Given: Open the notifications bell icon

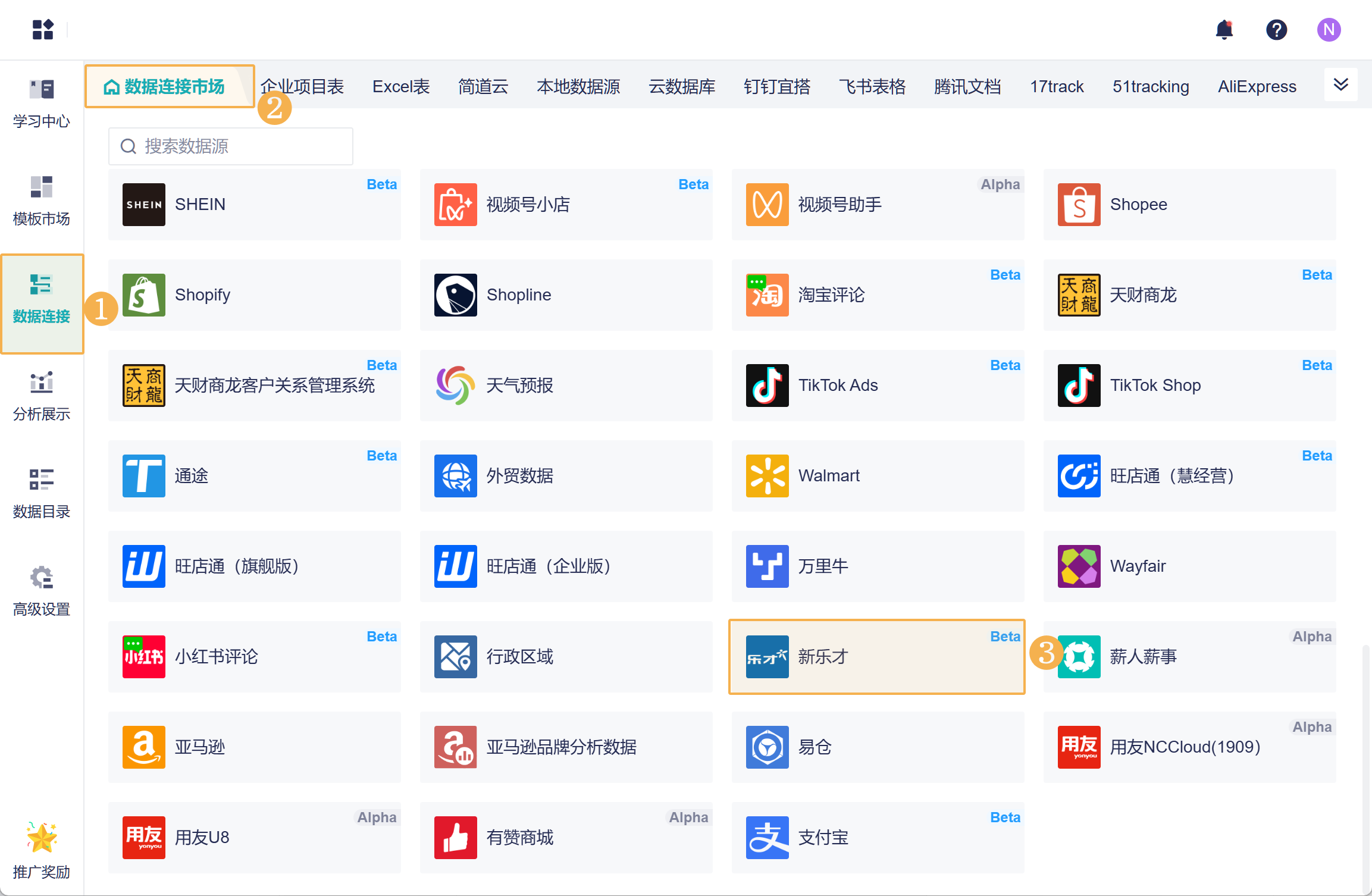Looking at the screenshot, I should coord(1224,29).
